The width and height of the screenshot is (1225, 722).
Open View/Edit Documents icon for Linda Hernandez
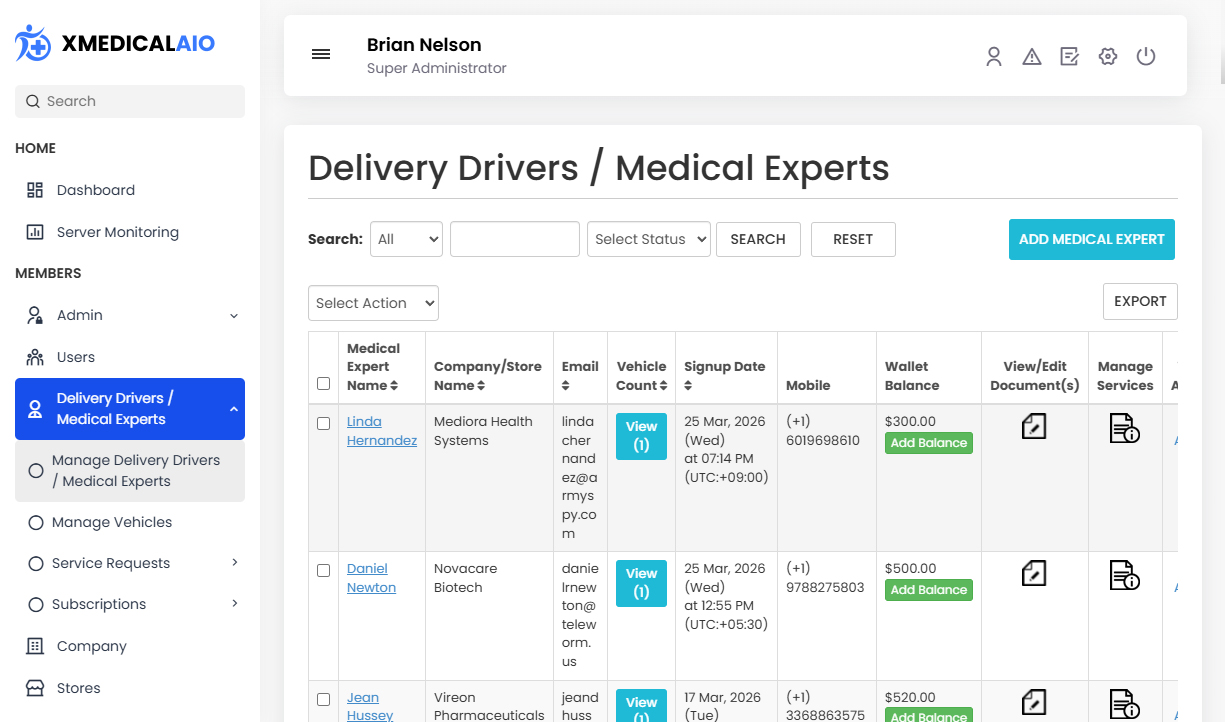[x=1034, y=426]
